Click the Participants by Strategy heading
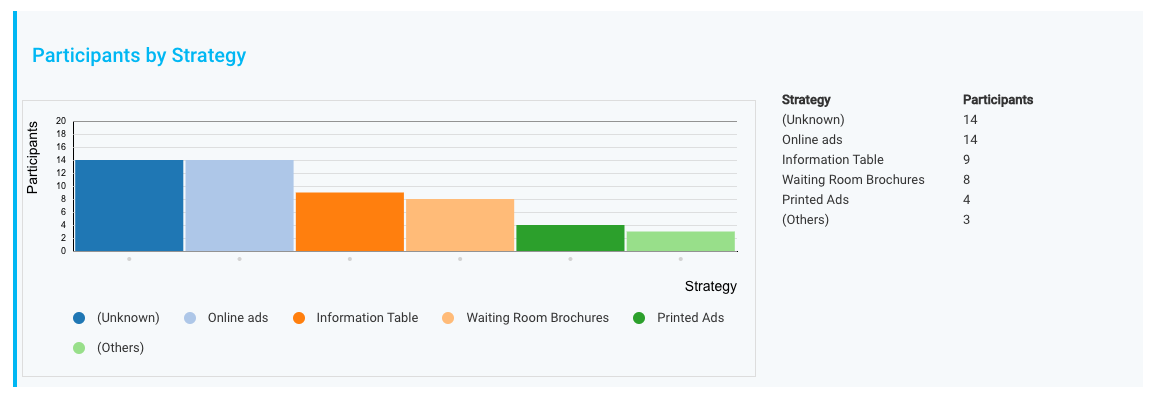The width and height of the screenshot is (1160, 396). coord(139,56)
